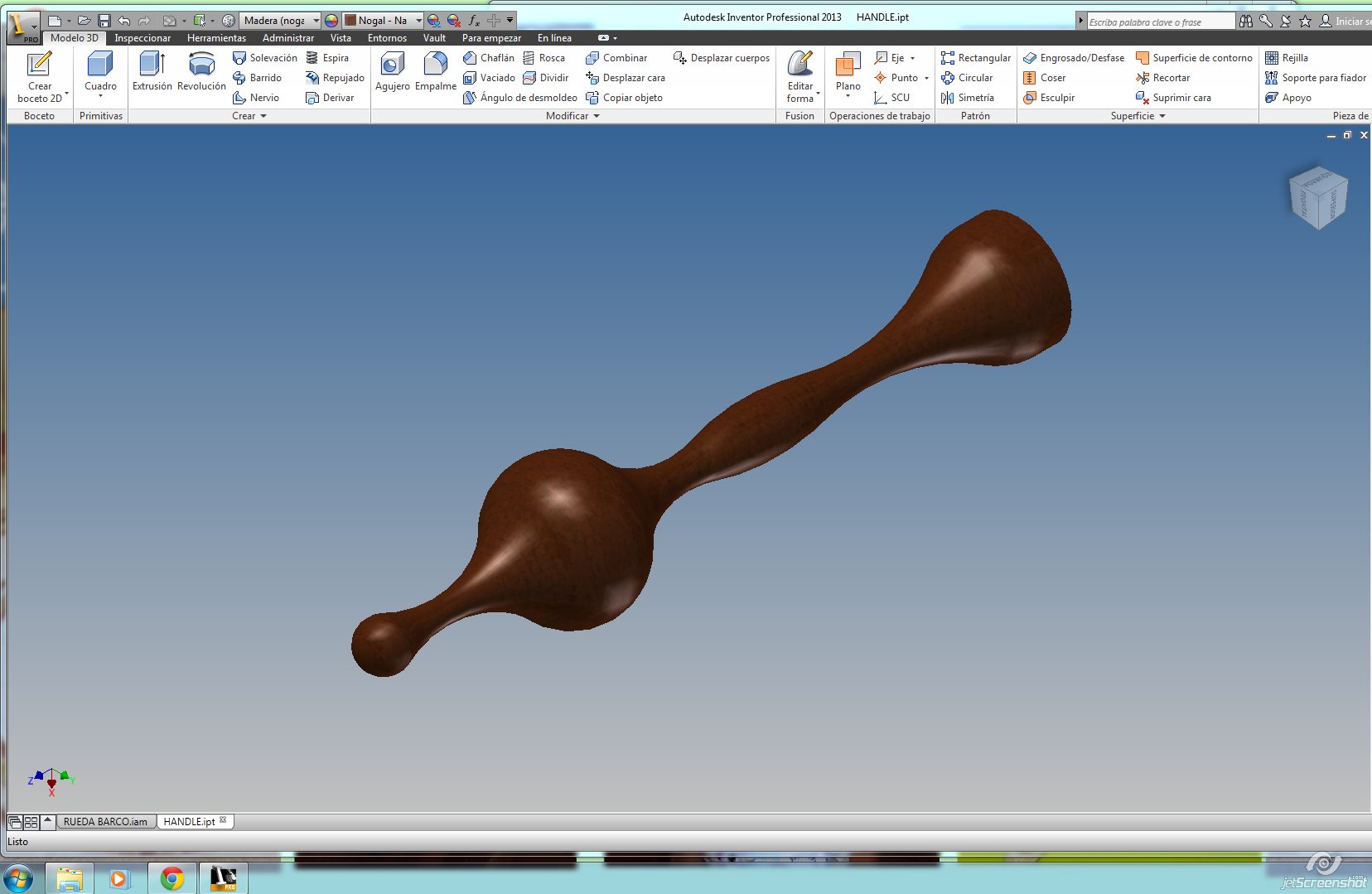
Task: Click the Apoyo rest tool
Action: 1288,98
